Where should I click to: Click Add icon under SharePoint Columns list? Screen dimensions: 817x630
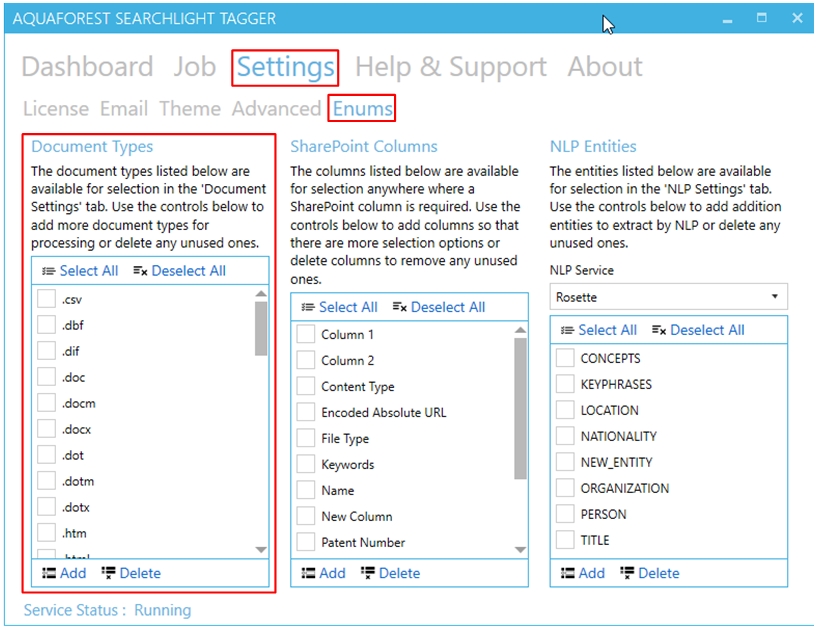[308, 573]
